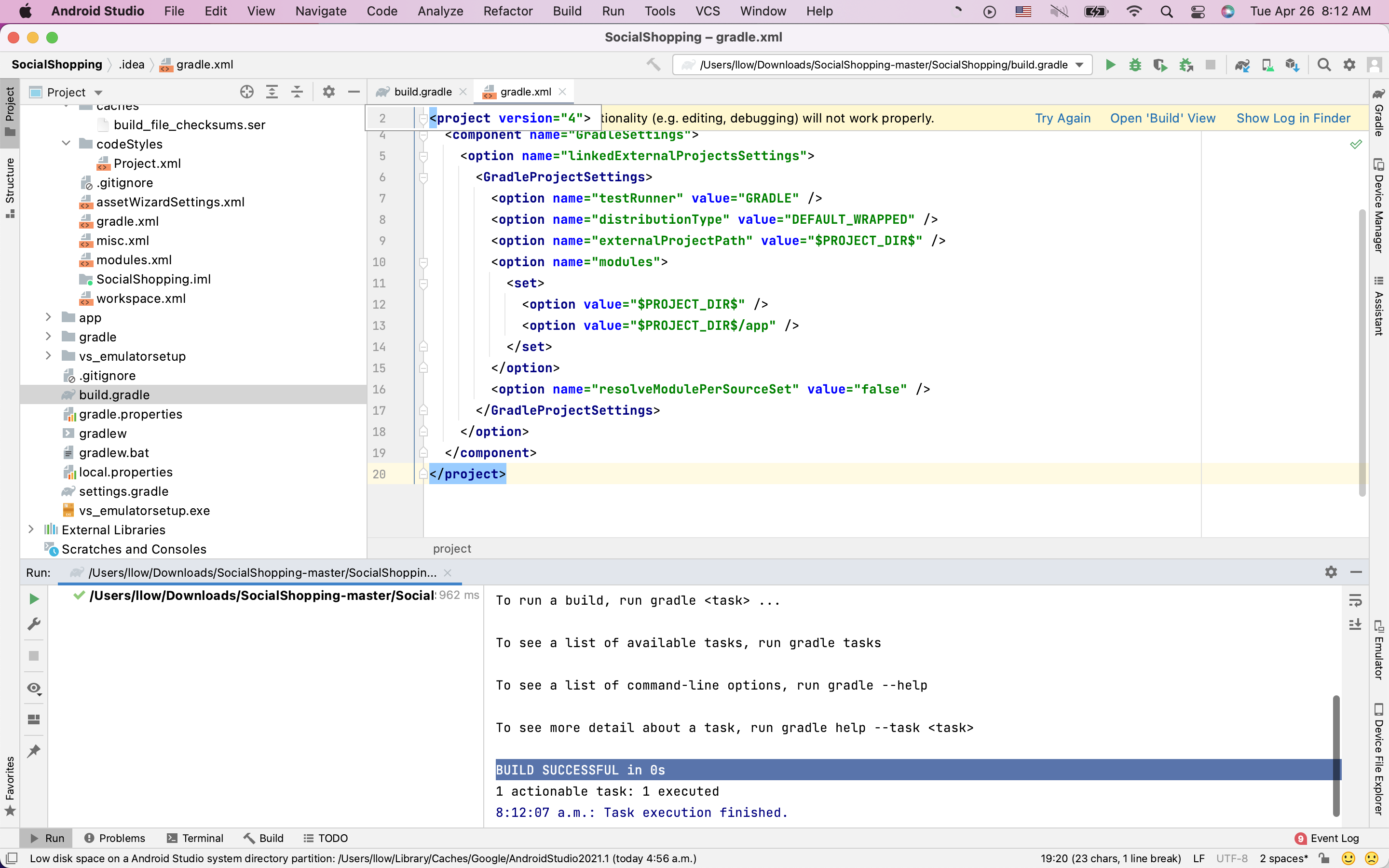The image size is (1389, 868).
Task: Expand the External Libraries node
Action: tap(31, 529)
